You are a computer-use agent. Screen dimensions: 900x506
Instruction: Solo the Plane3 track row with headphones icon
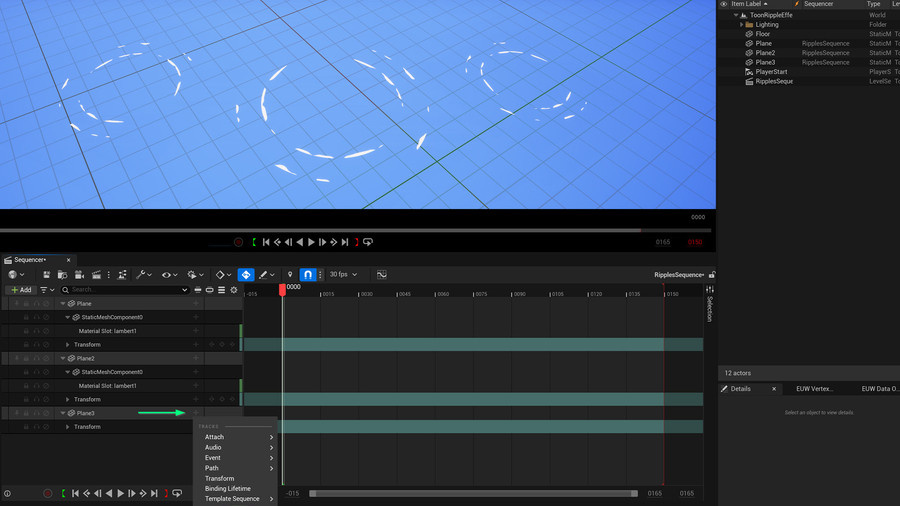[x=36, y=413]
